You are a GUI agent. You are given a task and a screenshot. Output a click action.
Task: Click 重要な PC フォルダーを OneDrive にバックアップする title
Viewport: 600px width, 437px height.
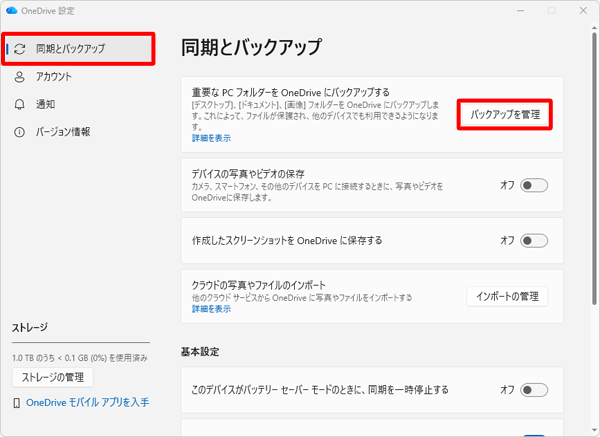pyautogui.click(x=291, y=92)
